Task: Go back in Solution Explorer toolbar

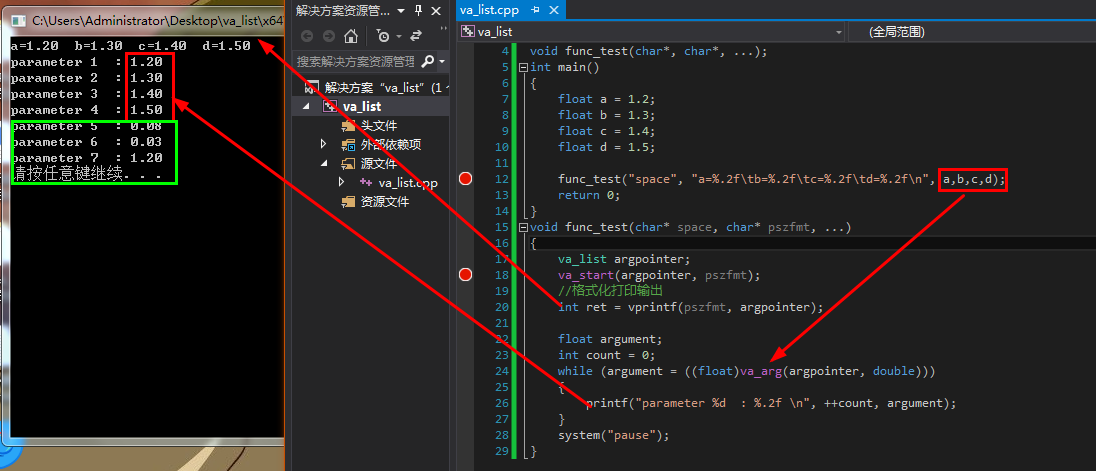Action: [307, 36]
